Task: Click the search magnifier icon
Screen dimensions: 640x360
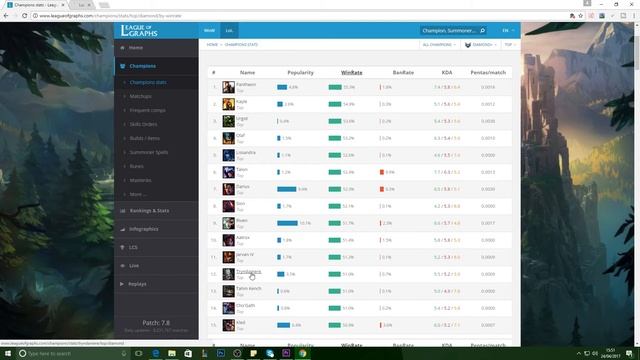Action: [482, 31]
